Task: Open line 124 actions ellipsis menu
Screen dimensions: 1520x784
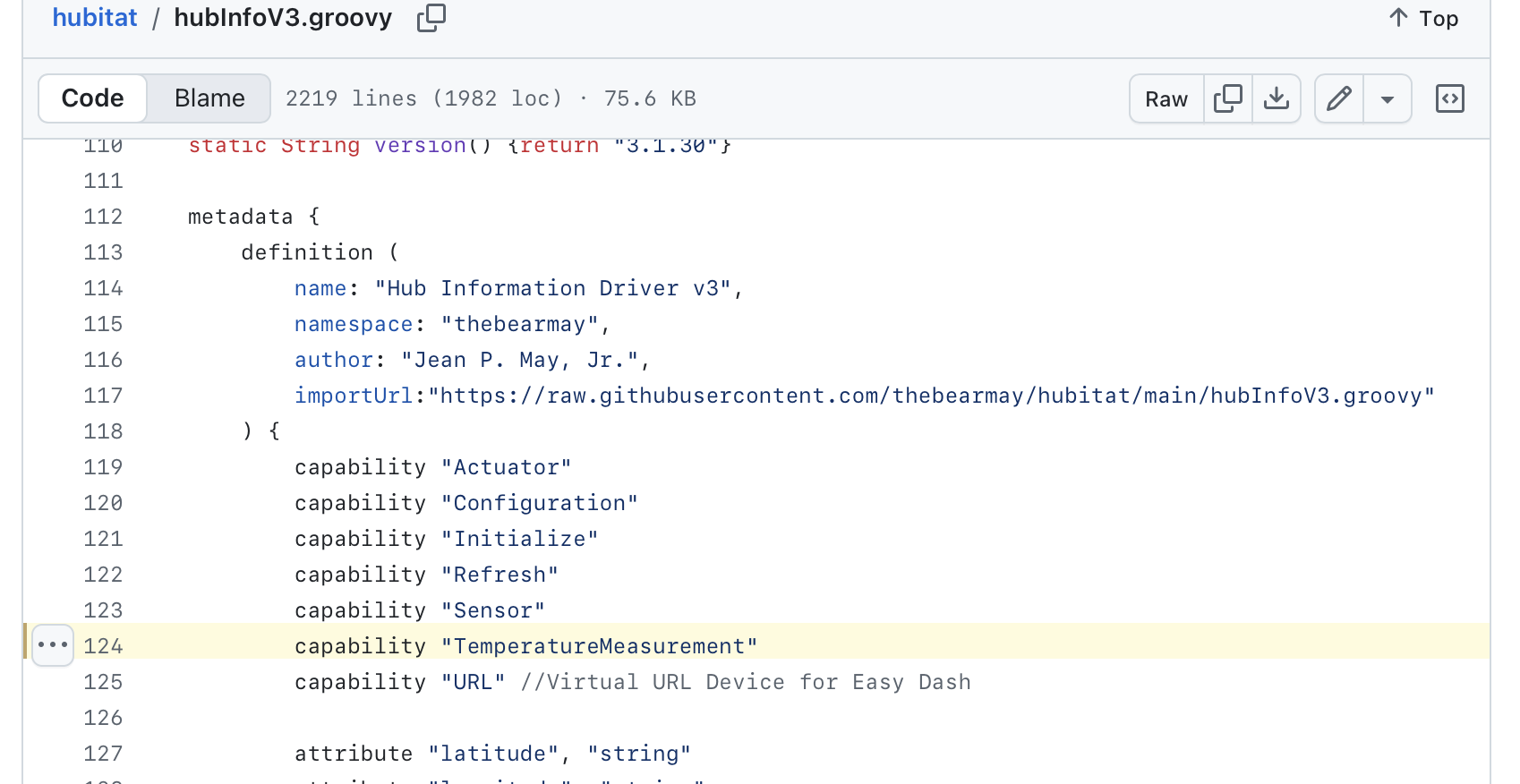Action: [53, 645]
